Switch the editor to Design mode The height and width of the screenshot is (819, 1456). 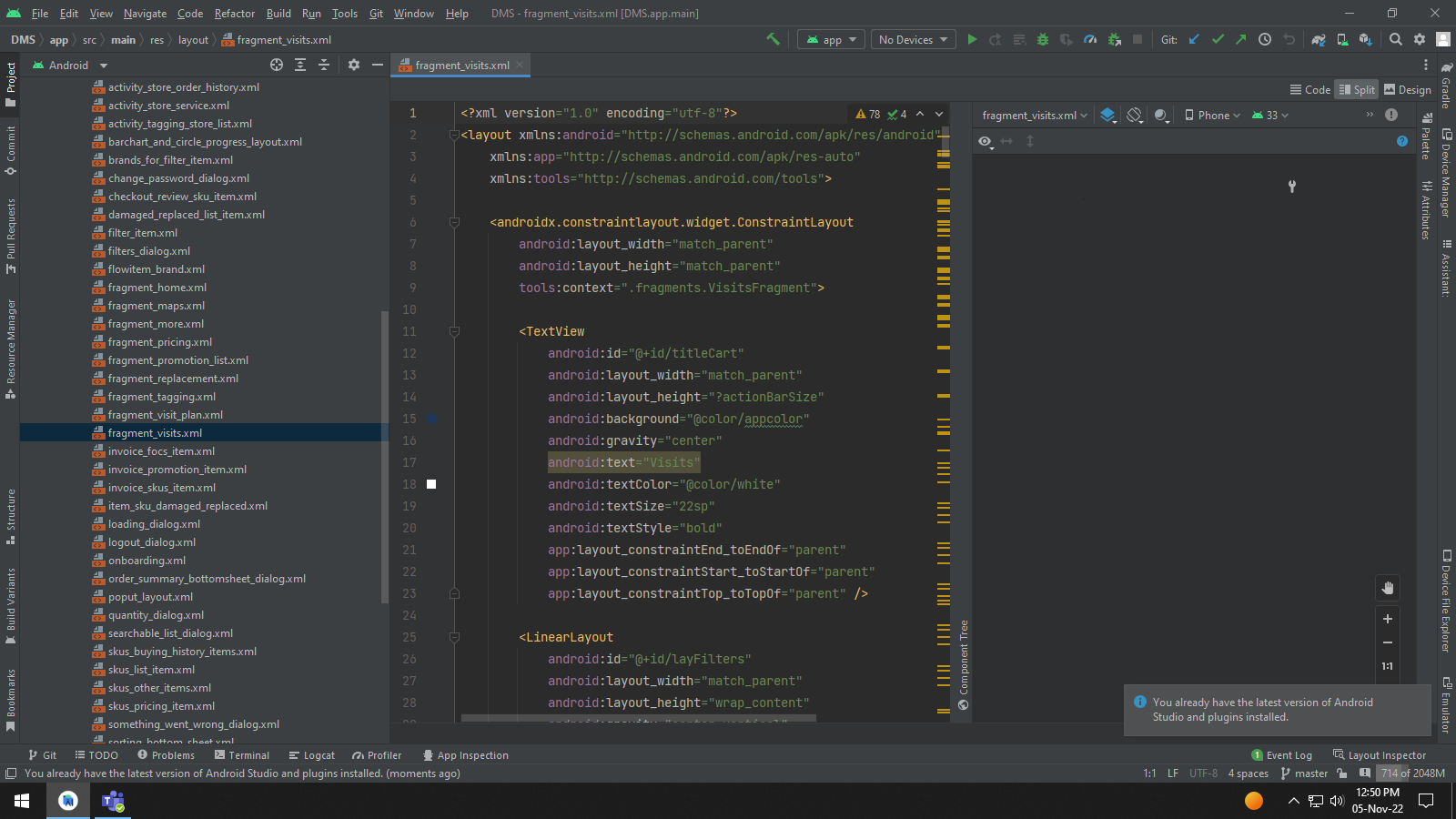click(1408, 89)
